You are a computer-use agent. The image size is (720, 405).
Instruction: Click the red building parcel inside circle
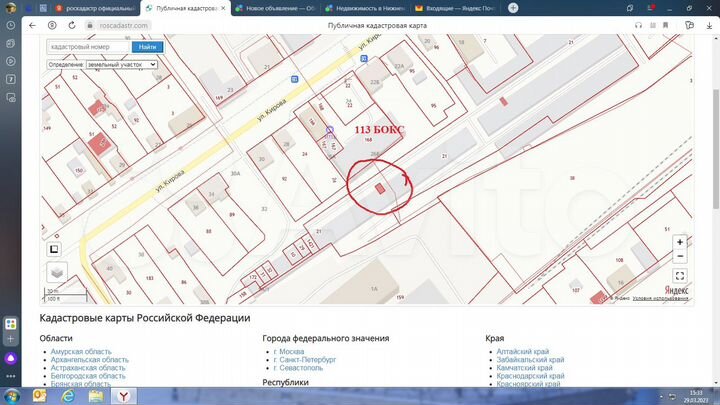point(380,189)
